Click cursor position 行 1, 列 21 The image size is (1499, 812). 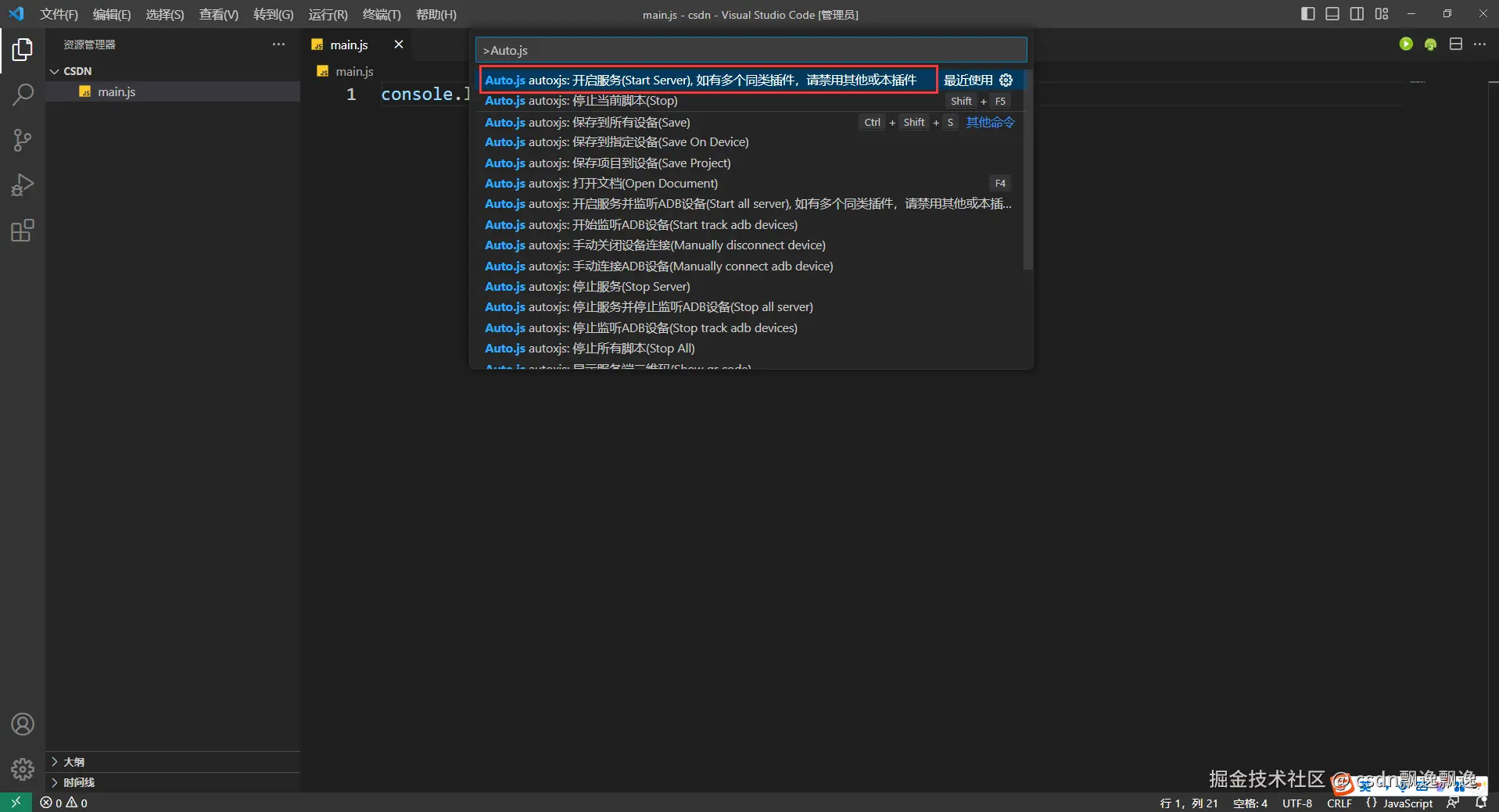pyautogui.click(x=1189, y=803)
